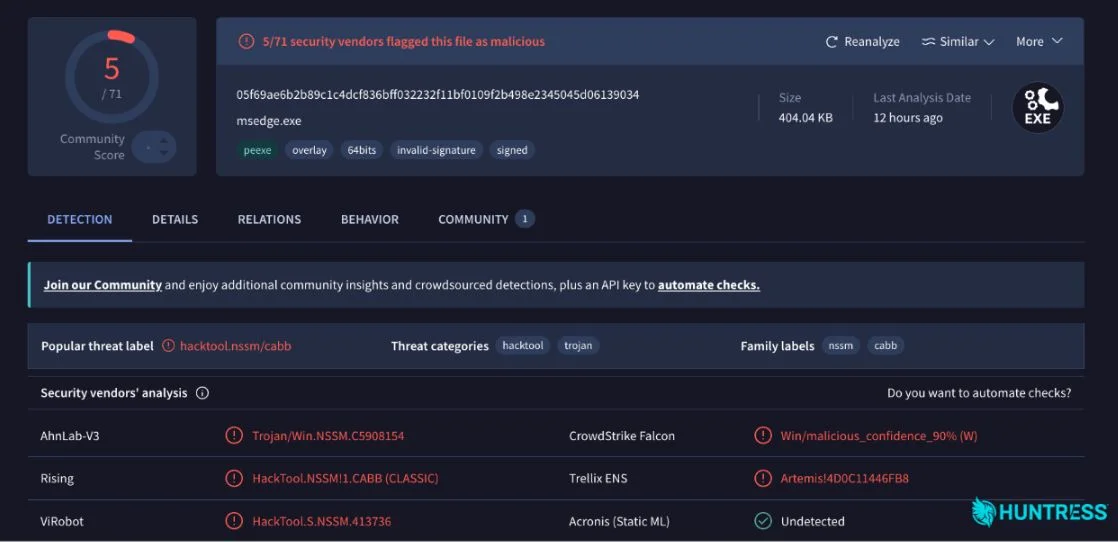Image resolution: width=1118 pixels, height=542 pixels.
Task: Click the Similar icon
Action: (x=928, y=42)
